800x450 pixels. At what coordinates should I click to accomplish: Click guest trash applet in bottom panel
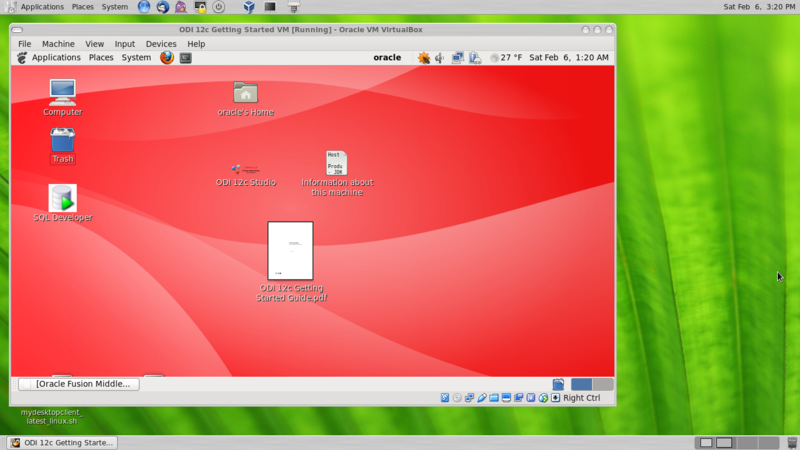coord(558,384)
